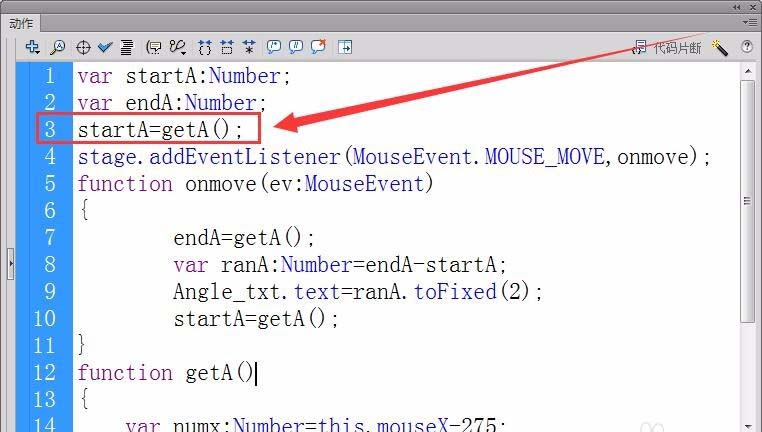
Task: Collapse the panel to icons with double arrows
Action: (737, 7)
